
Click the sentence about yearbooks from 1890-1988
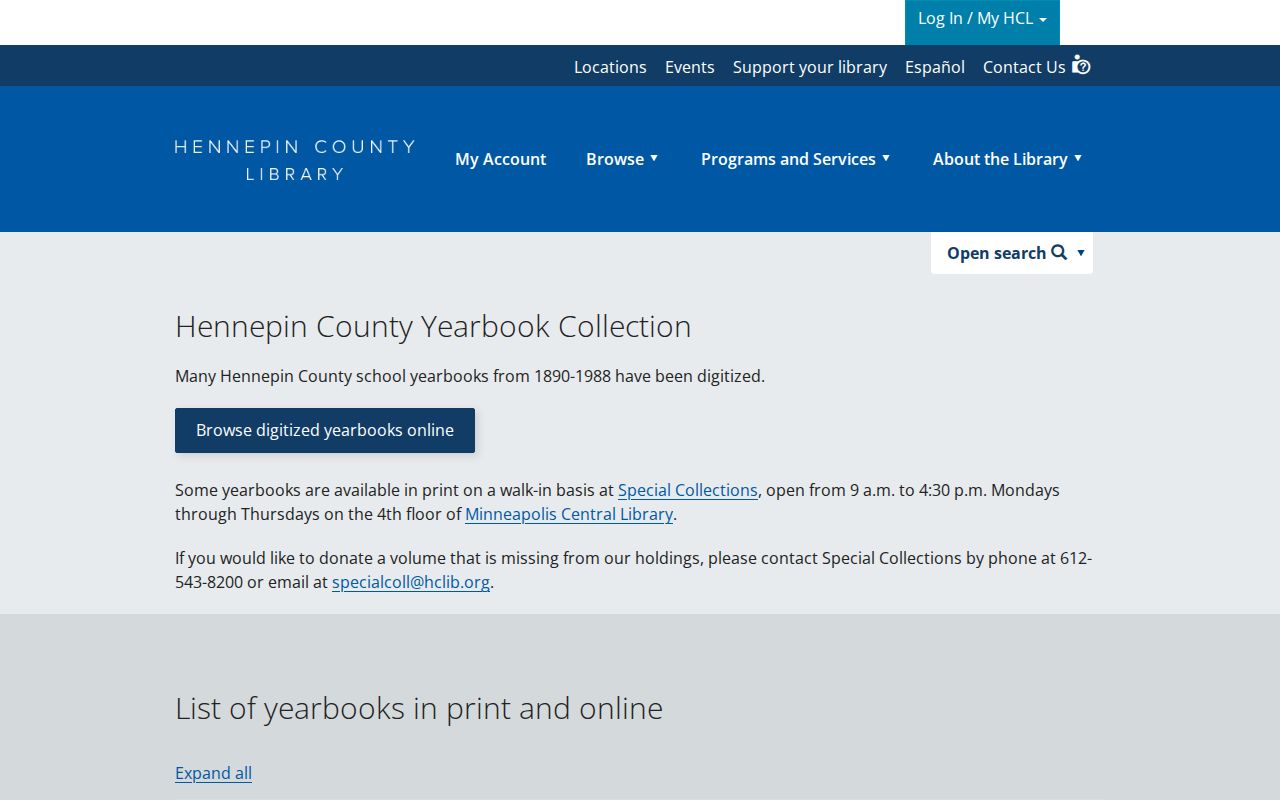(470, 376)
